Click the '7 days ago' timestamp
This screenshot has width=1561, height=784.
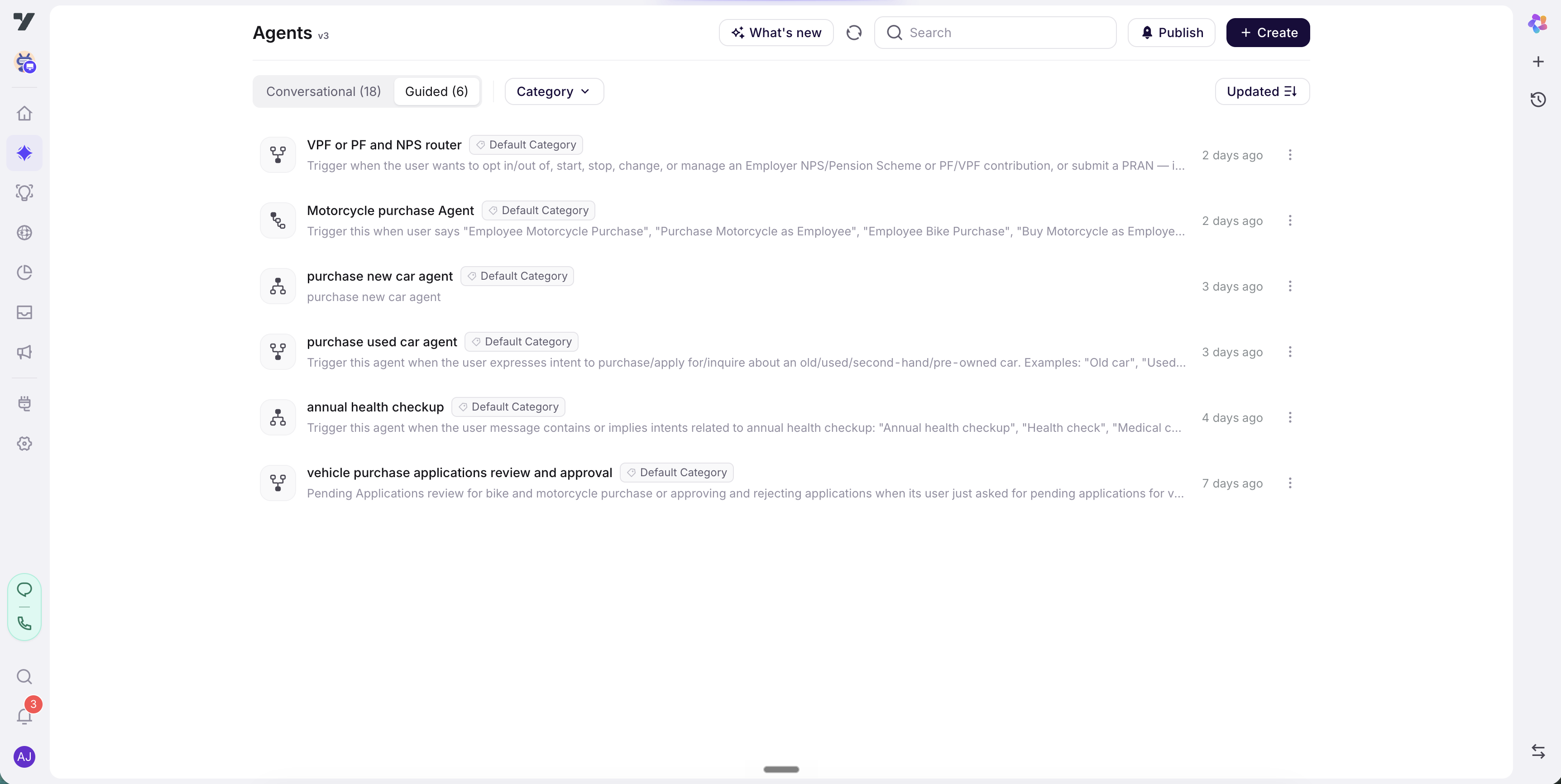pyautogui.click(x=1232, y=483)
